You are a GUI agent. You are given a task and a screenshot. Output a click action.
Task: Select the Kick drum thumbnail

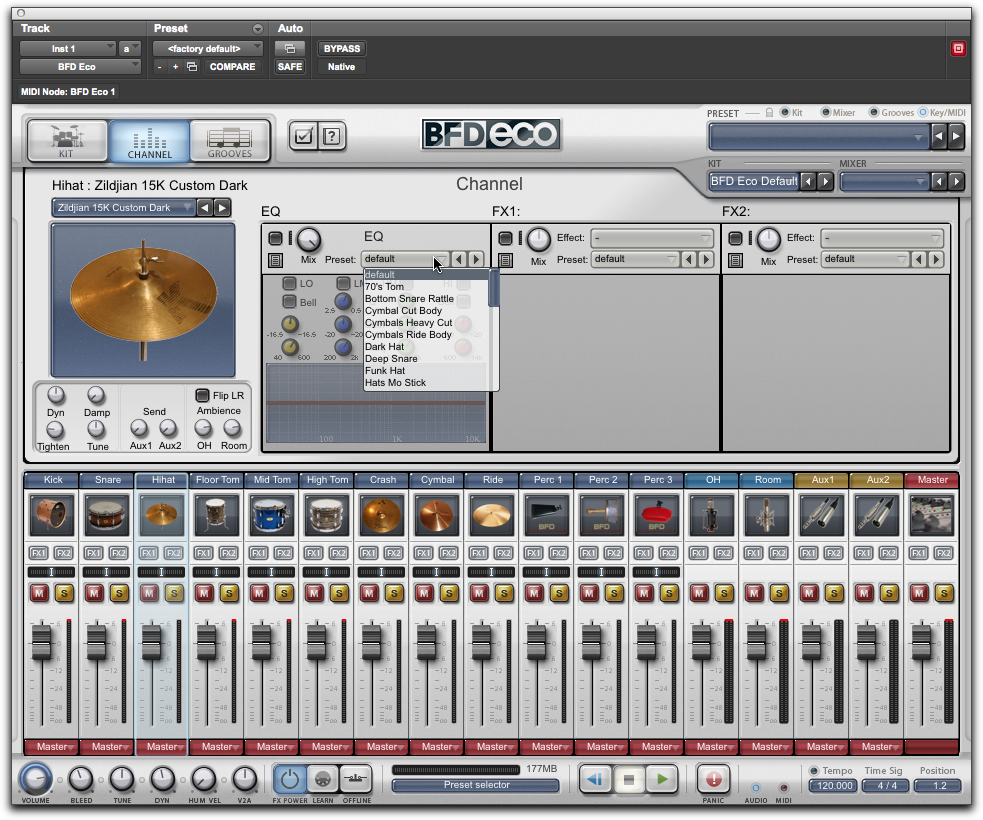point(51,515)
